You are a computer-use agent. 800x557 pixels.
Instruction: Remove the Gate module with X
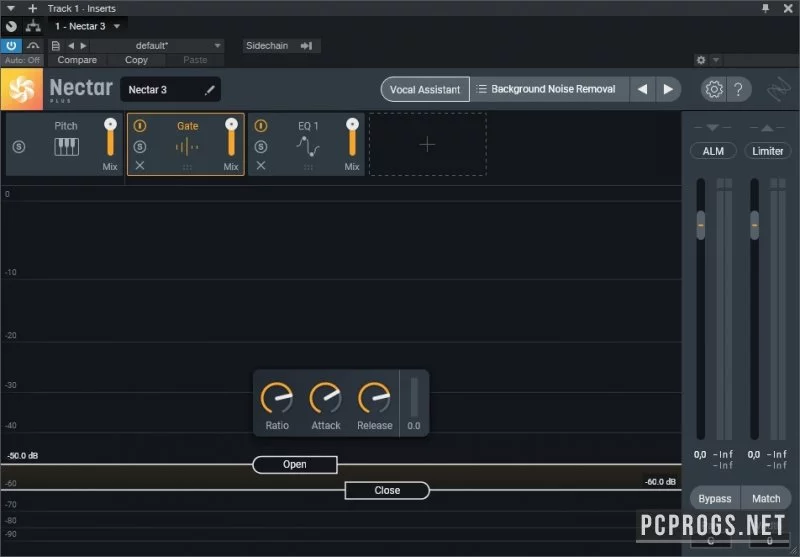[140, 165]
